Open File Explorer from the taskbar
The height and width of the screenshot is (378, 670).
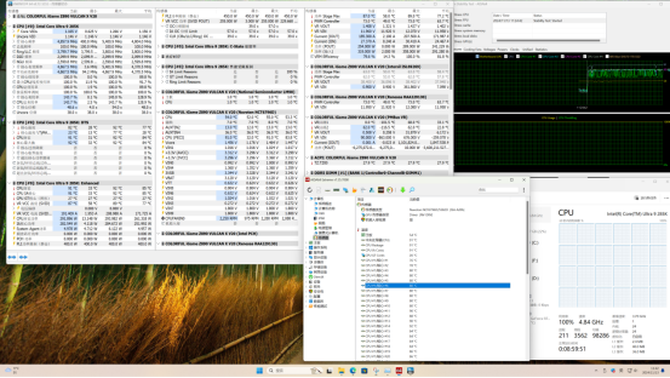pos(341,371)
